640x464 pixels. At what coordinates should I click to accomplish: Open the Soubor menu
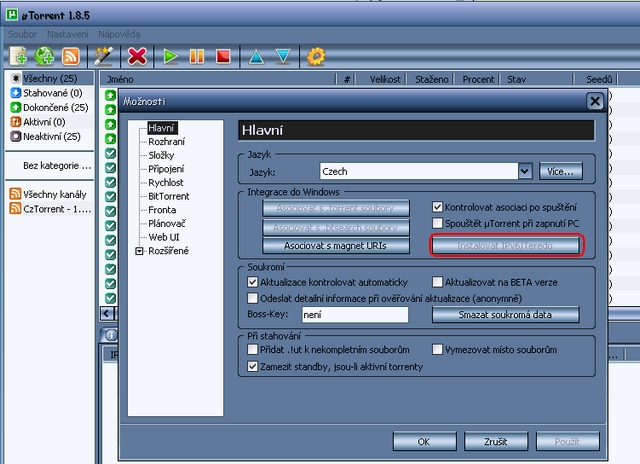[23, 34]
